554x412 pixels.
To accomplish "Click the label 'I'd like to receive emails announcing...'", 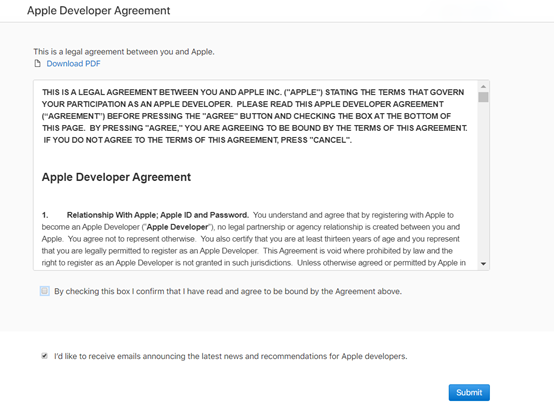I will (230, 356).
